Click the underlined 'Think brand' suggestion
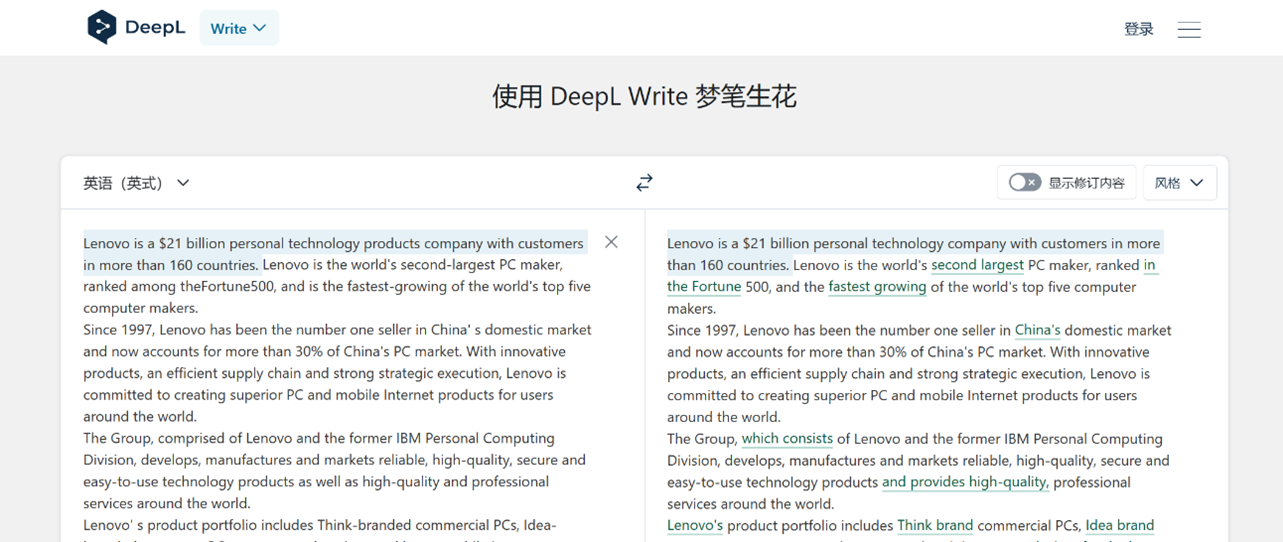Image resolution: width=1283 pixels, height=542 pixels. coord(935,525)
